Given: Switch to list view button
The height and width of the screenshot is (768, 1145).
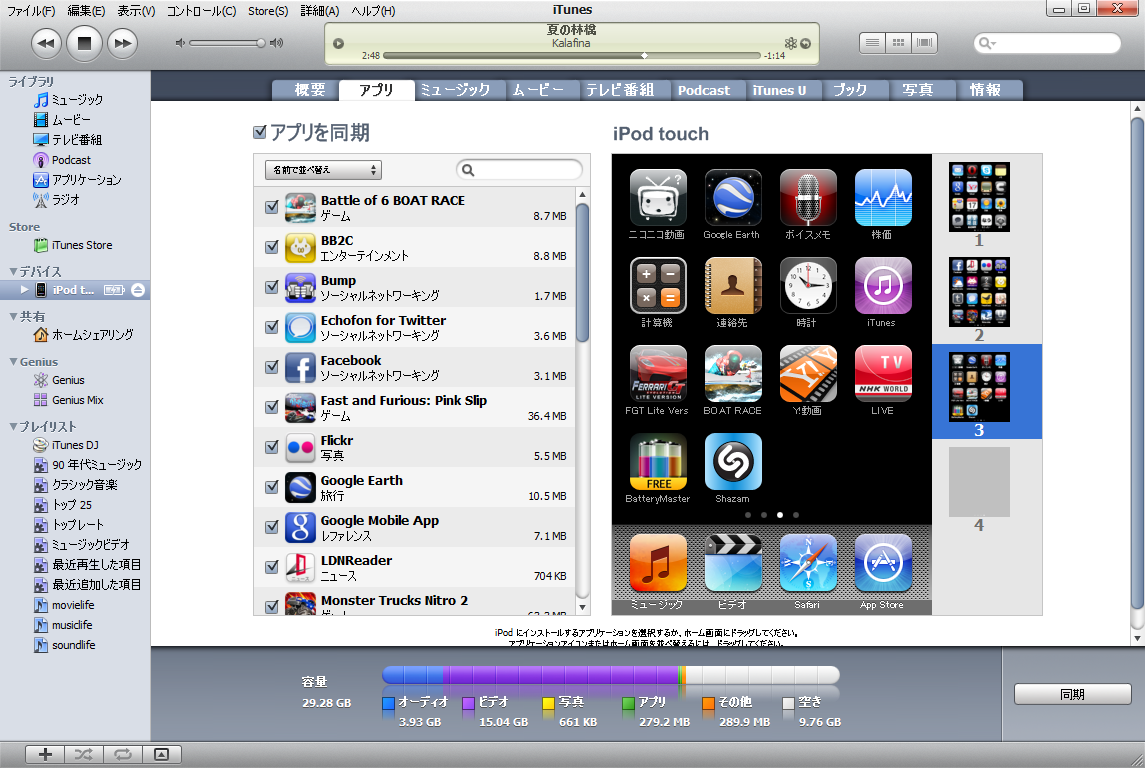Looking at the screenshot, I should [x=872, y=43].
